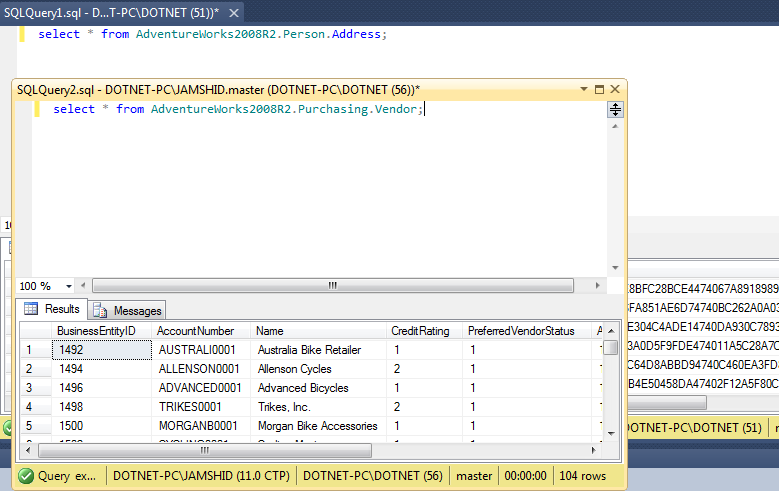Select the Results tab
779x491 pixels.
click(x=52, y=310)
